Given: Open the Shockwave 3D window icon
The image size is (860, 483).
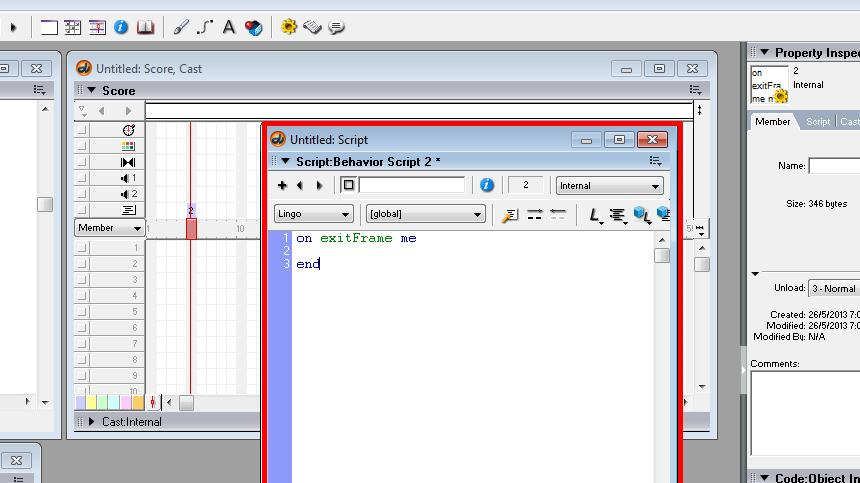Looking at the screenshot, I should click(253, 27).
